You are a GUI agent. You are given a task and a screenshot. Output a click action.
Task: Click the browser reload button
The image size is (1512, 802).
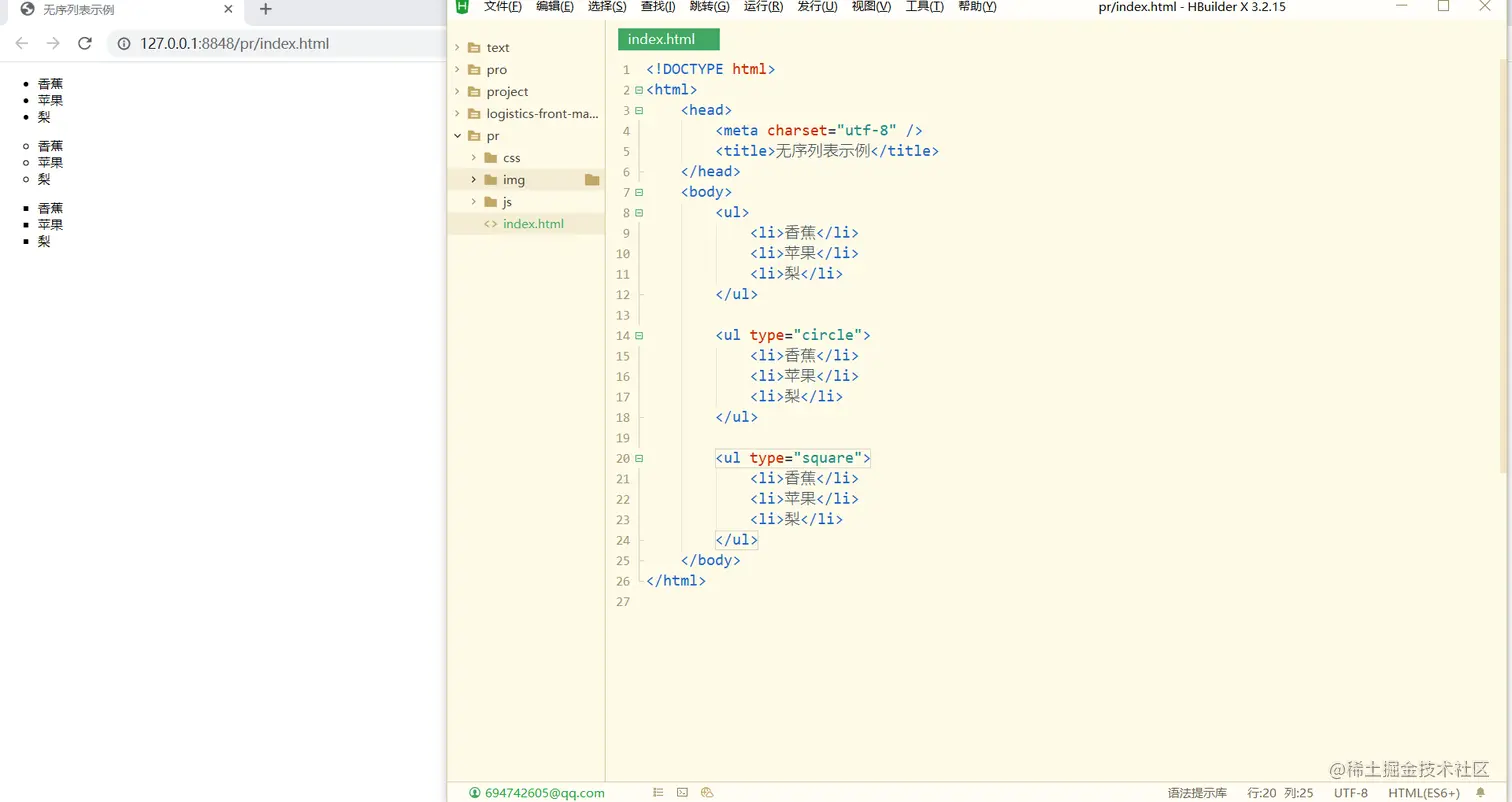click(85, 43)
